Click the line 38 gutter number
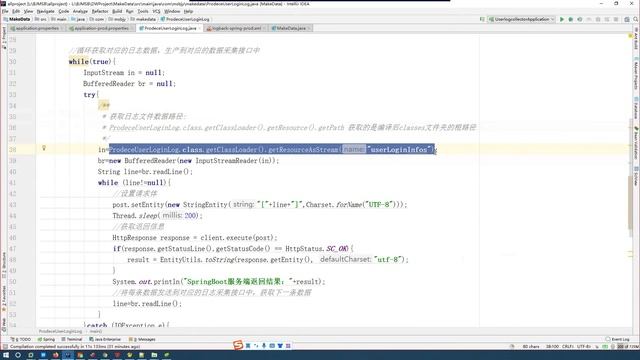This screenshot has width=640, height=360. [x=13, y=150]
